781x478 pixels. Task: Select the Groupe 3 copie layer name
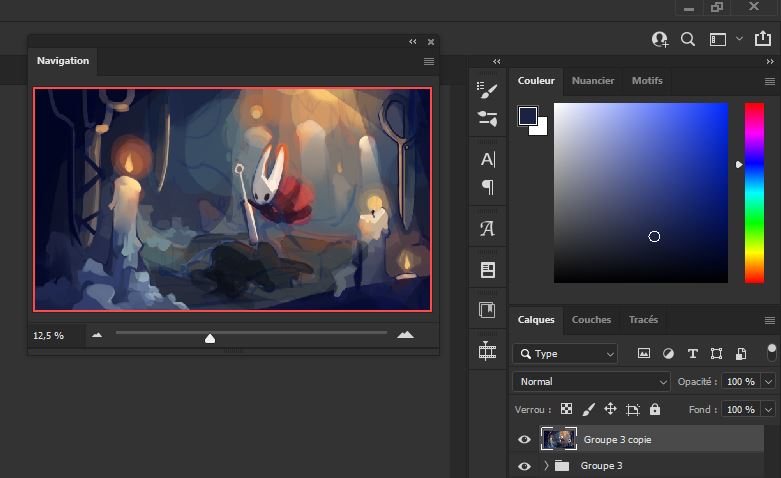(x=617, y=440)
